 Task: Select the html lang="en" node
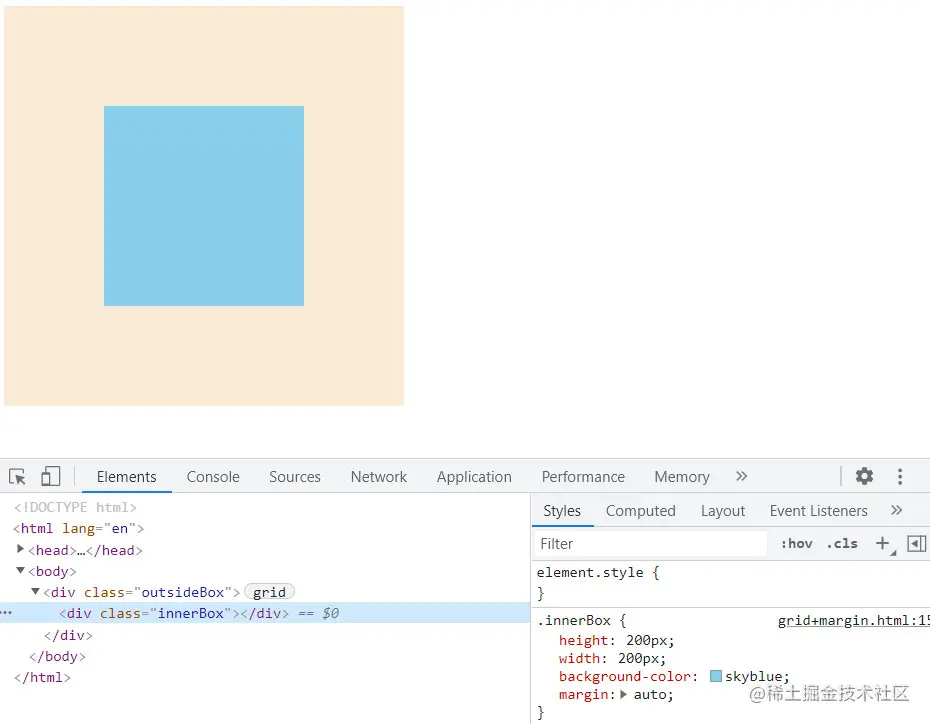(78, 528)
